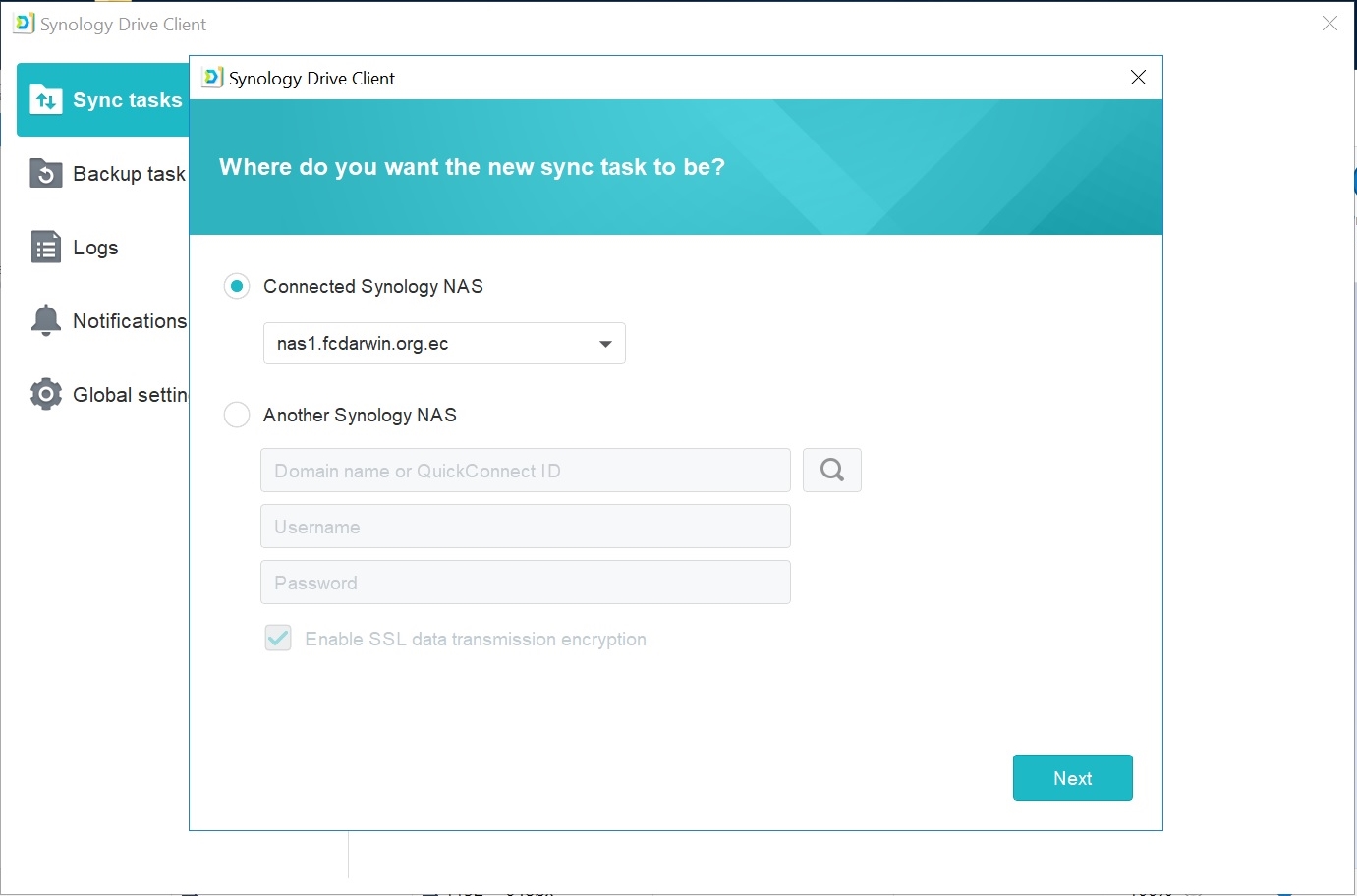Click the Backup task restore icon
Screen dimensions: 1357x896
(x=46, y=173)
